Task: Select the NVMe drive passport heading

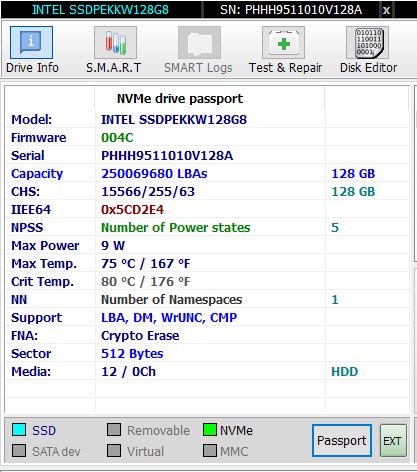Action: (180, 99)
